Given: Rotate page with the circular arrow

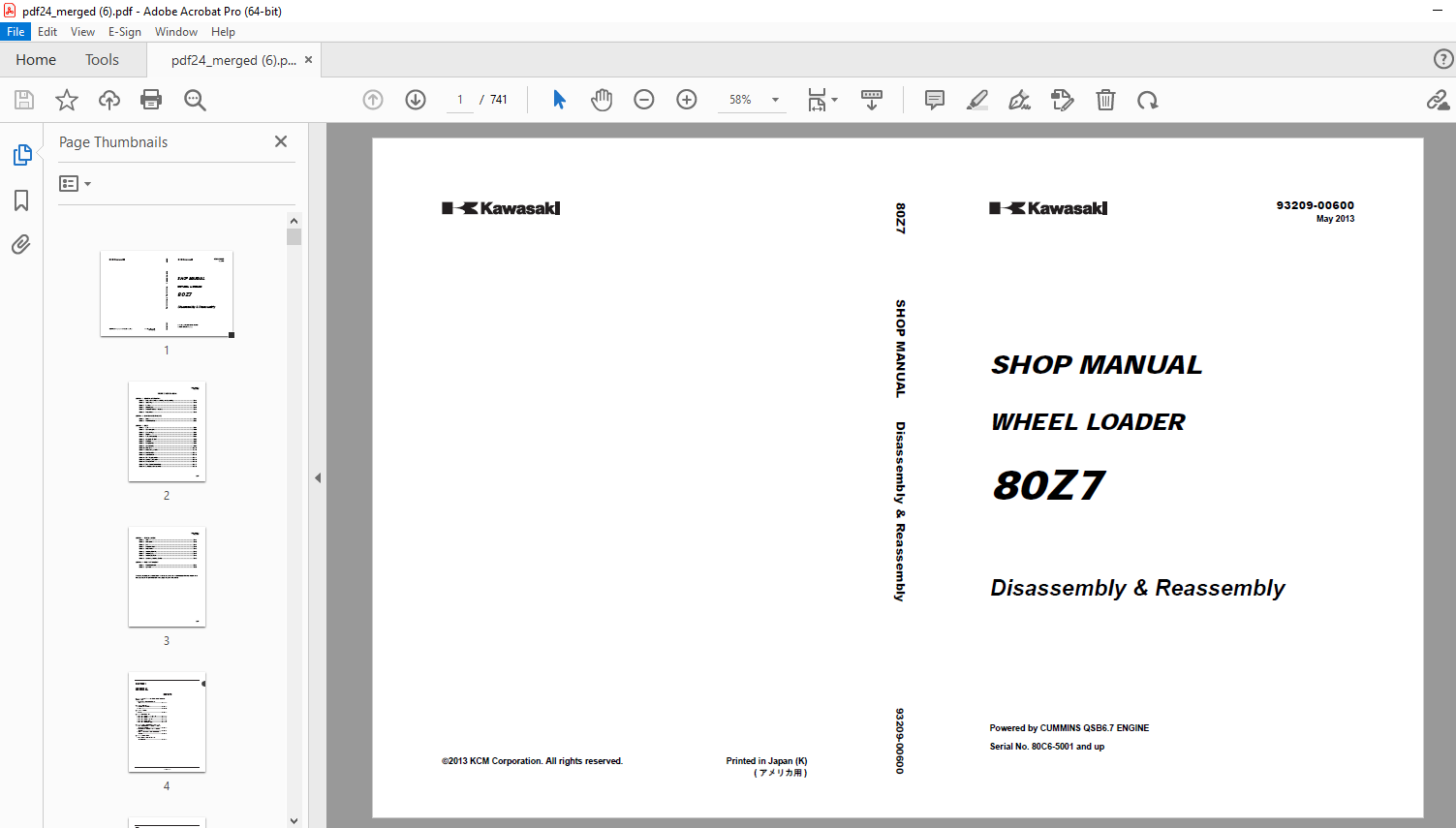Looking at the screenshot, I should [x=1148, y=100].
